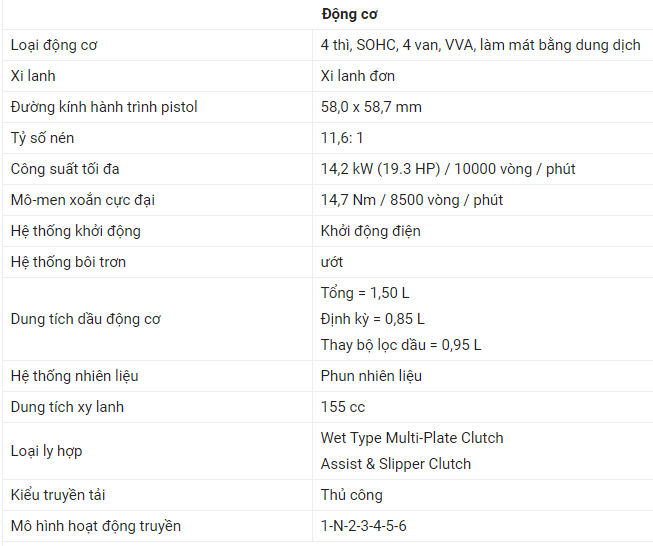Select the 'Khởi động điện' value
653x546 pixels.
(x=371, y=231)
